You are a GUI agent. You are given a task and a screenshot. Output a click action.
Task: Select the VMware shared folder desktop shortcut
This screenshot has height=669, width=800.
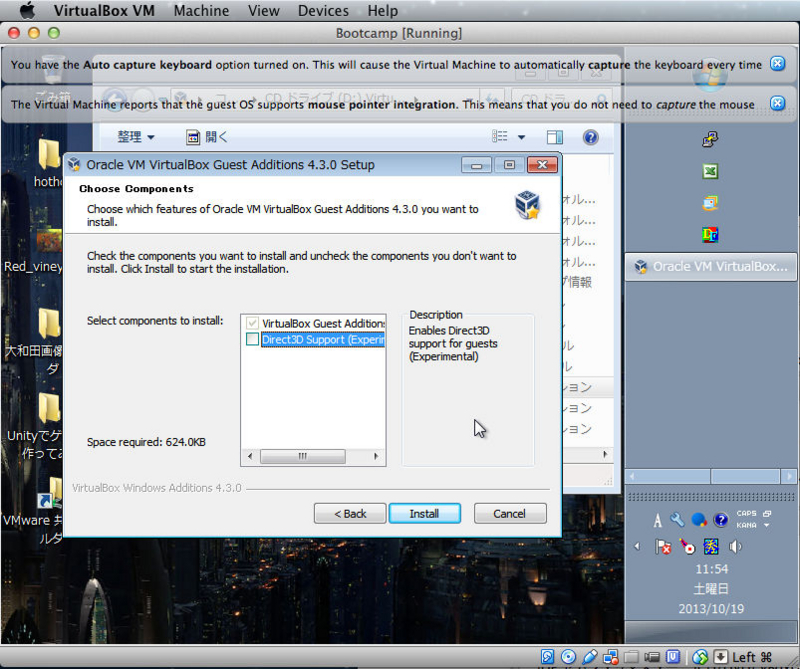(34, 510)
